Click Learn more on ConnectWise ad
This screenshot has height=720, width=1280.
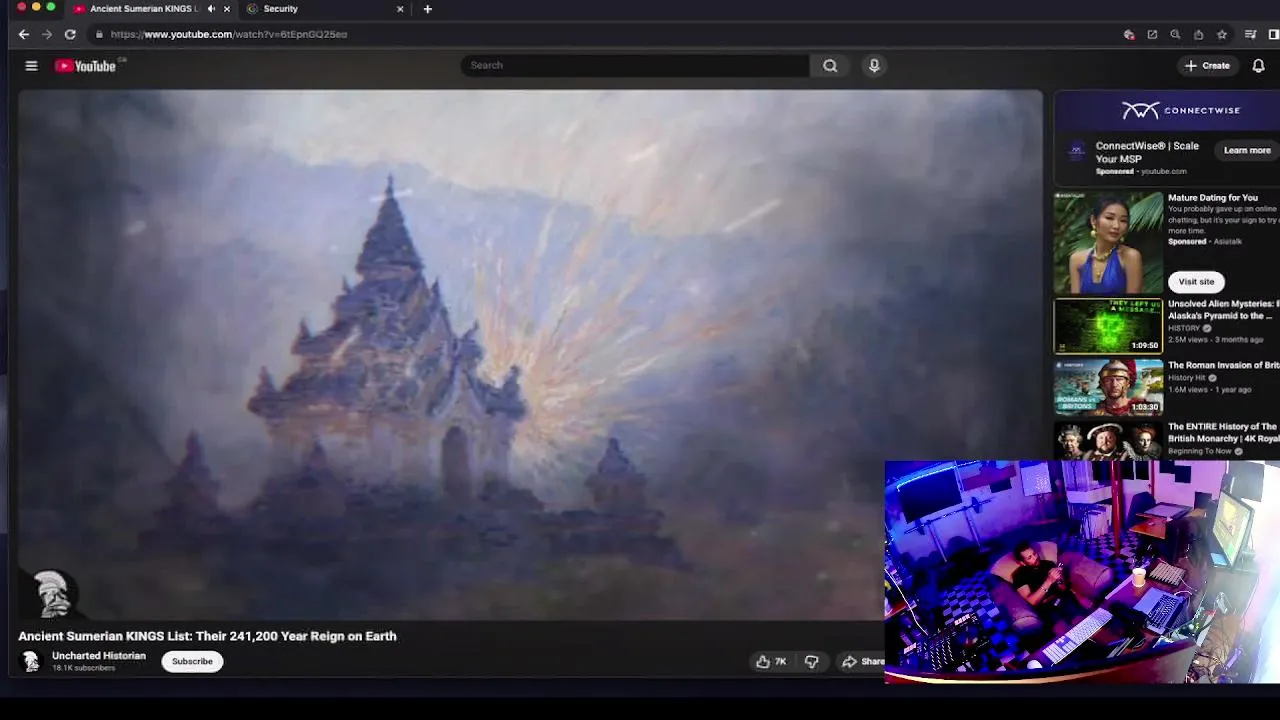[x=1247, y=150]
